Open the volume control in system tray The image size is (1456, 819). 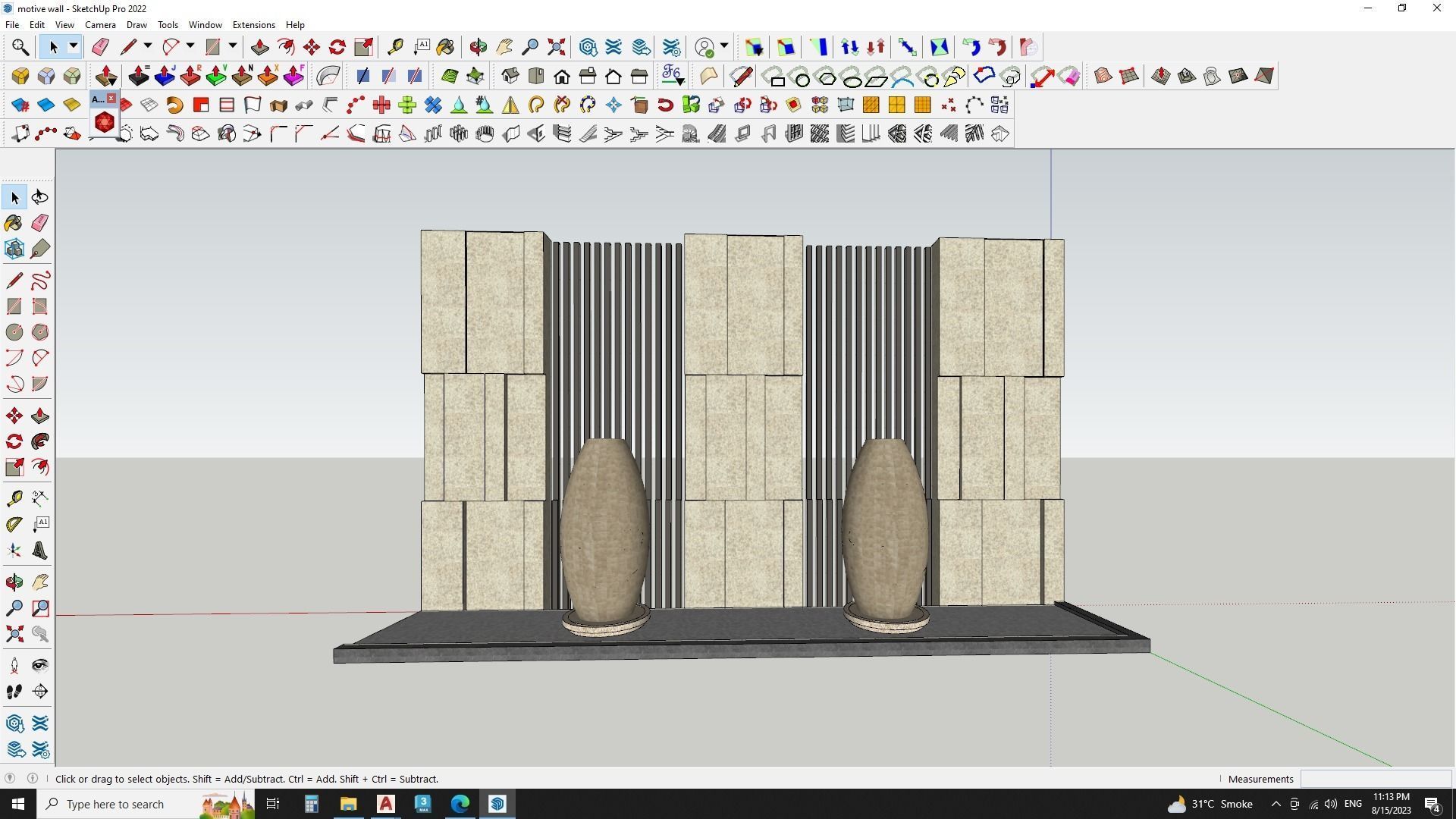1331,804
